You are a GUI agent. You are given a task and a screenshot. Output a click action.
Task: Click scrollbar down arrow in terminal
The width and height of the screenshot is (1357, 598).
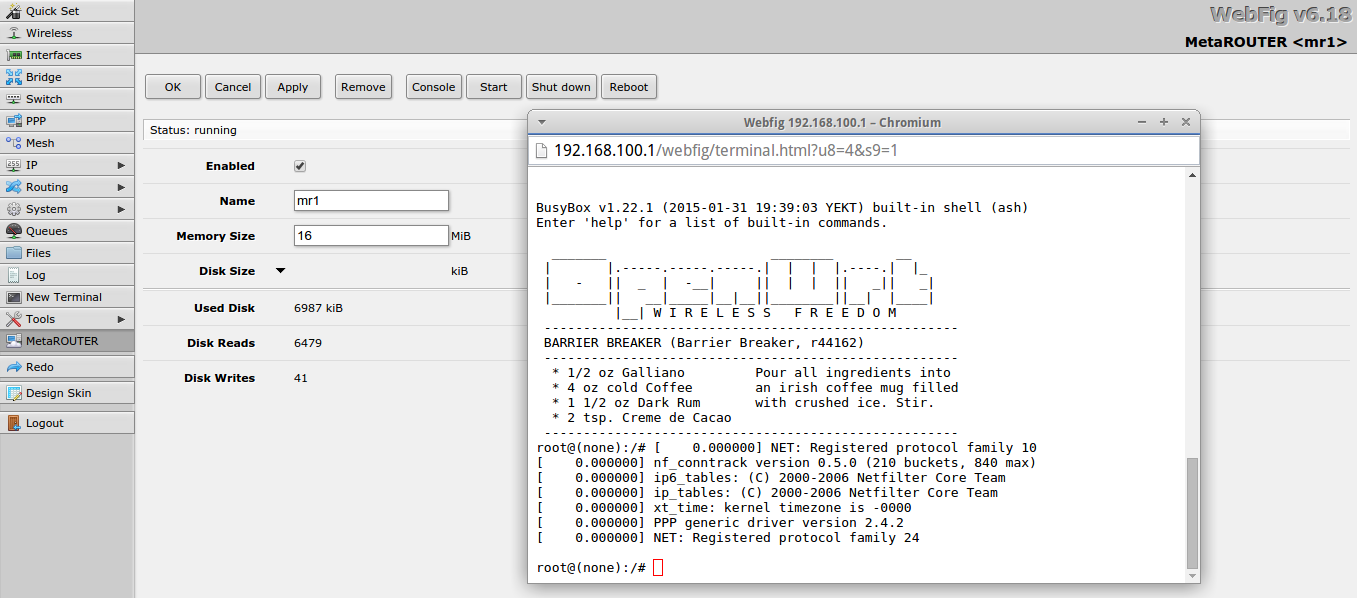[1191, 576]
